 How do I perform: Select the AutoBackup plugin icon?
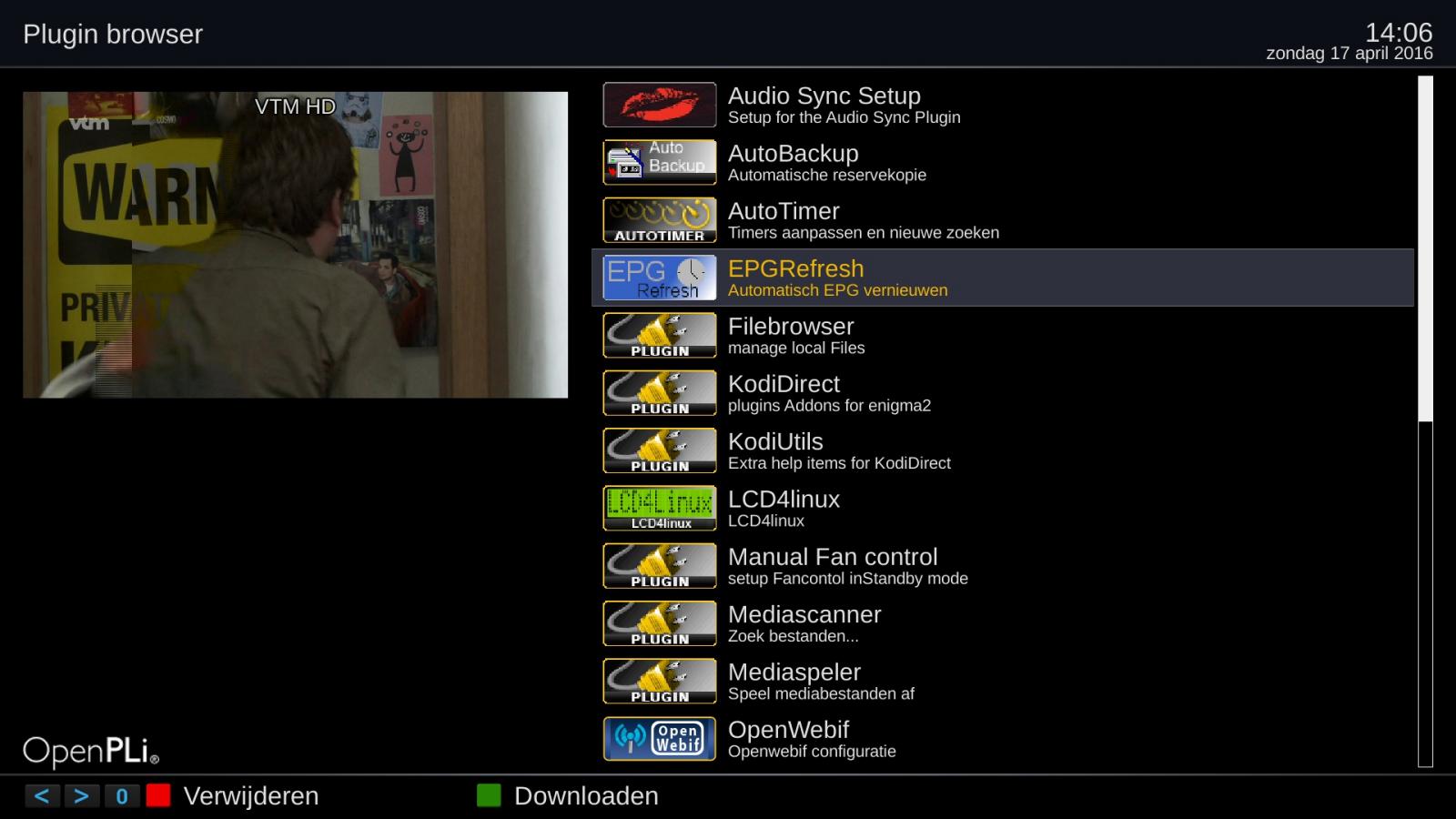[x=660, y=162]
